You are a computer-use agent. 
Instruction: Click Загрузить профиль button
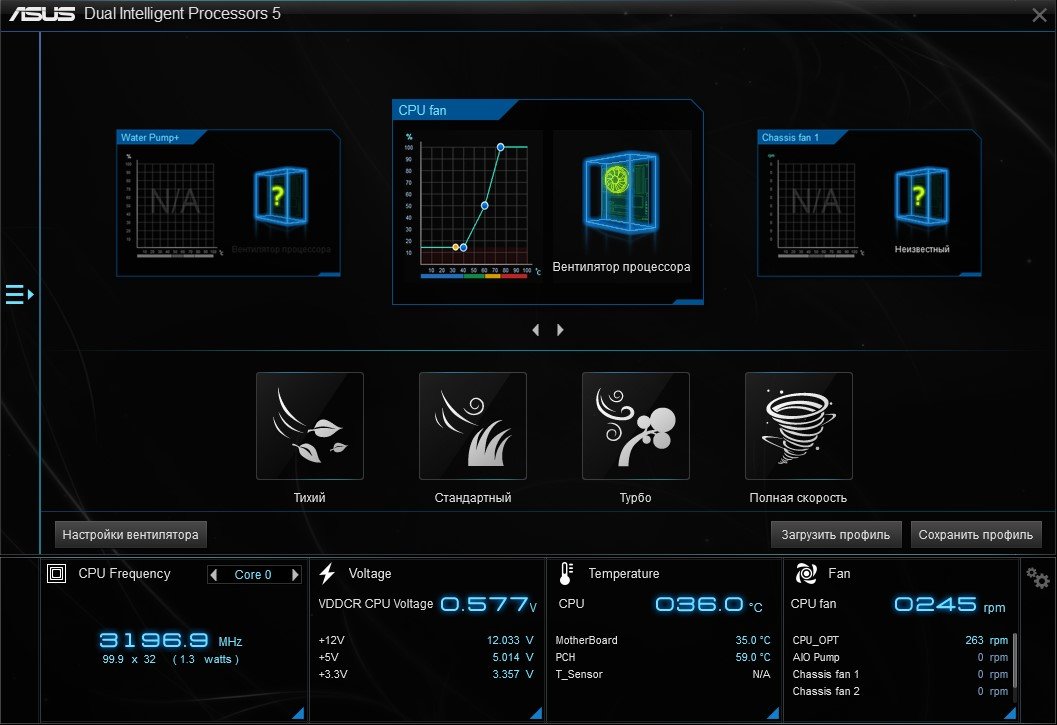point(836,535)
